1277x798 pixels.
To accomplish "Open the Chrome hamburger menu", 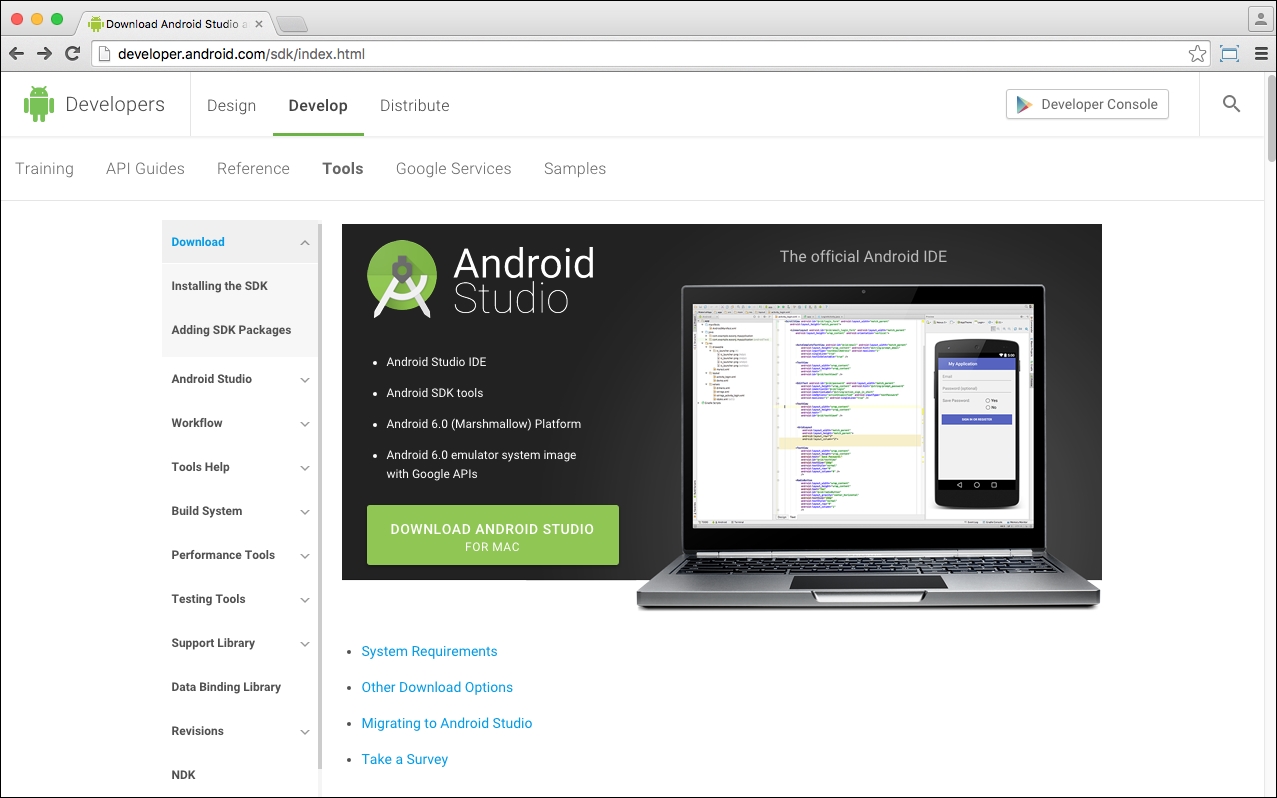I will tap(1259, 54).
